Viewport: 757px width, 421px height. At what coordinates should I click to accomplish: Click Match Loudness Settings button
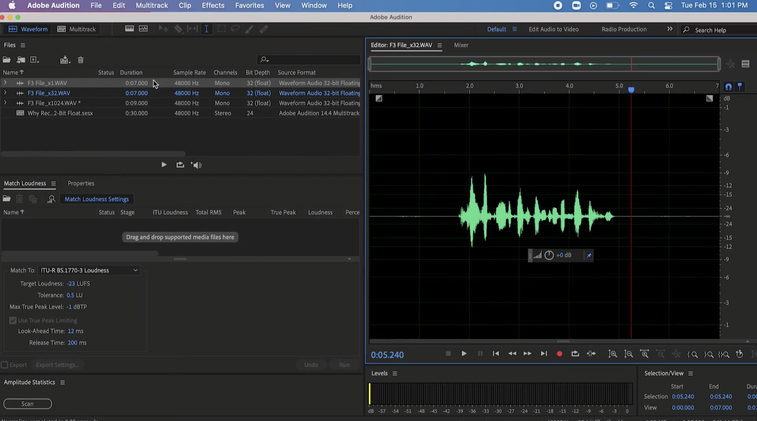(97, 199)
